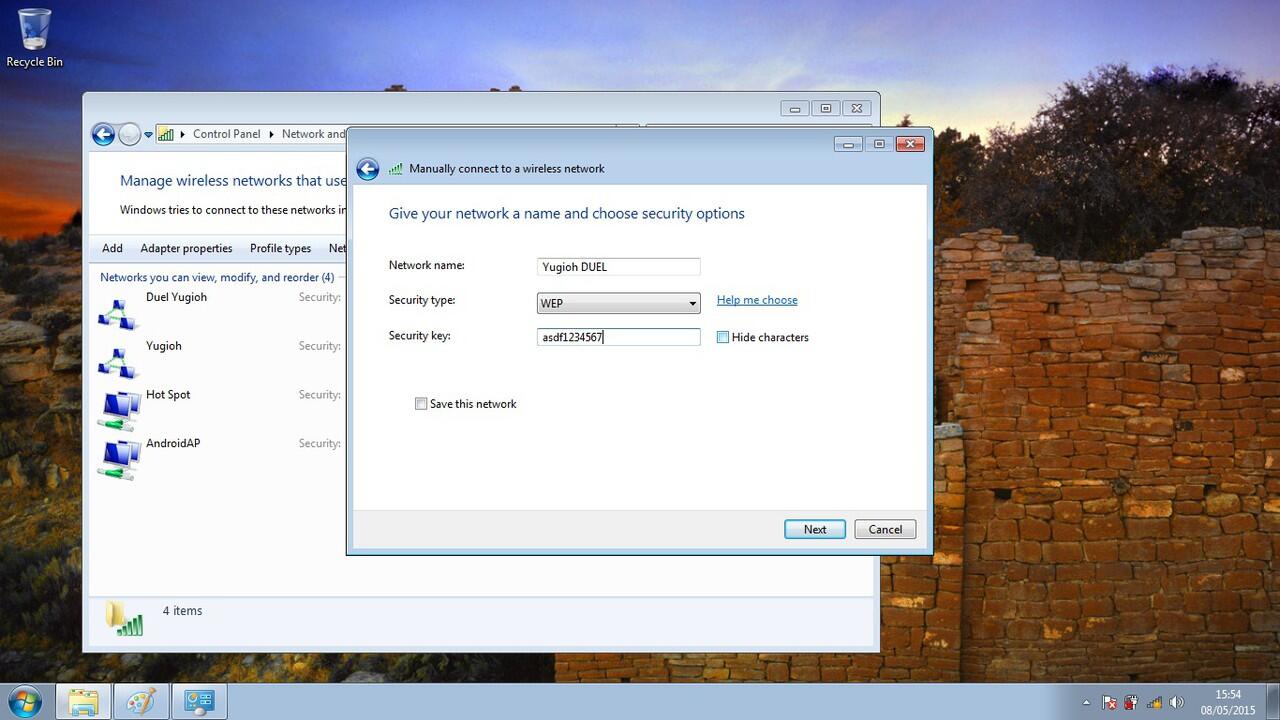Open the Recycle Bin desktop icon
This screenshot has height=720, width=1280.
[x=34, y=38]
